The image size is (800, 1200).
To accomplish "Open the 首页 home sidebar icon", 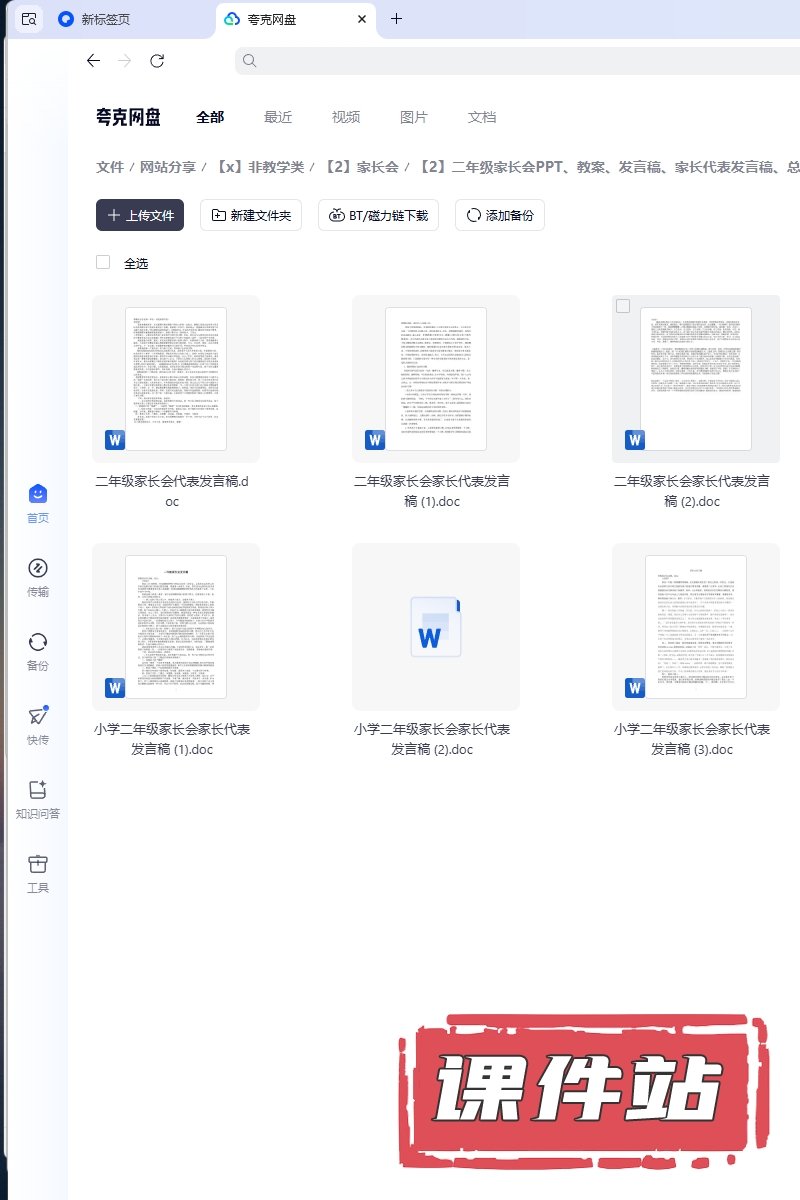I will (x=37, y=495).
